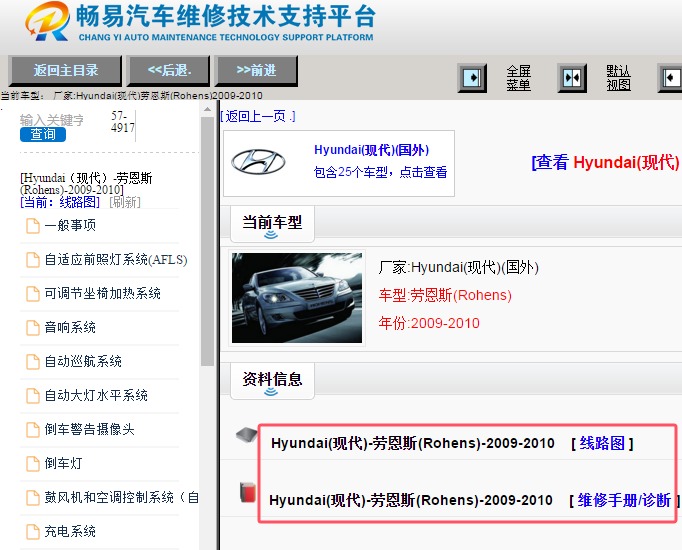Click the page icon beside 自适应前照灯系统
Screen dimensions: 682x550
(33, 260)
